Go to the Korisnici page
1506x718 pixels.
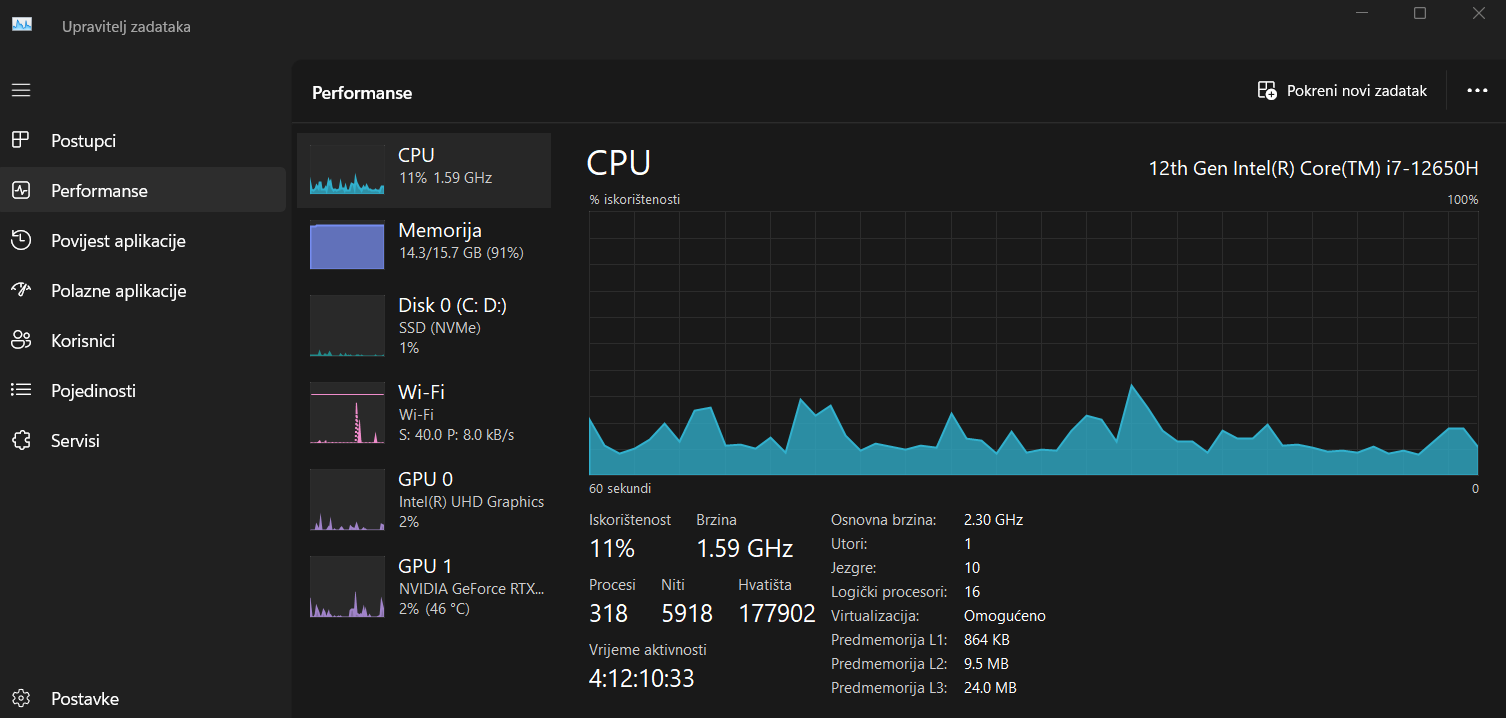143,340
